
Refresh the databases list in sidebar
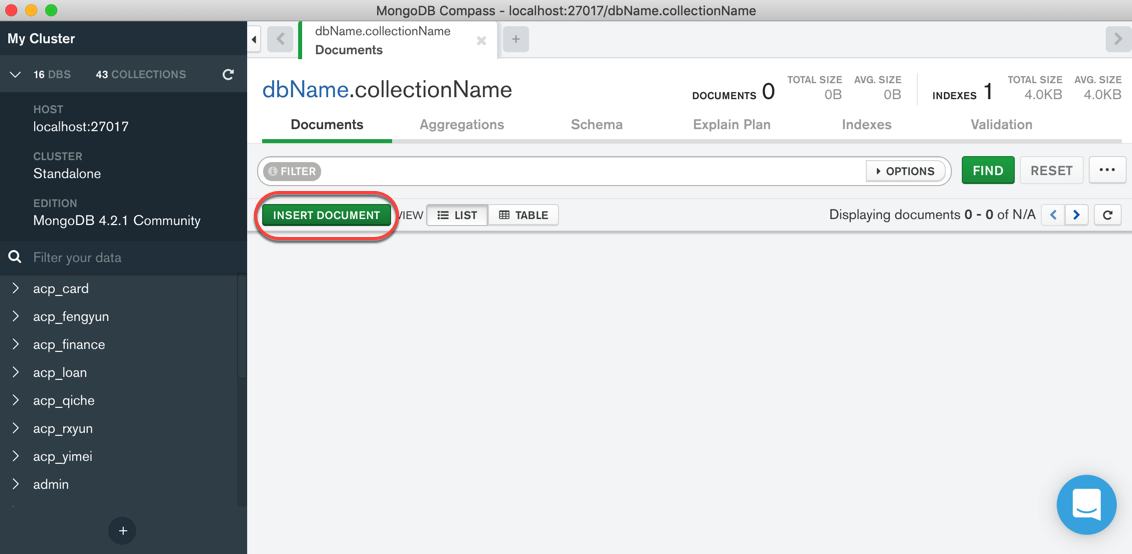pyautogui.click(x=228, y=74)
